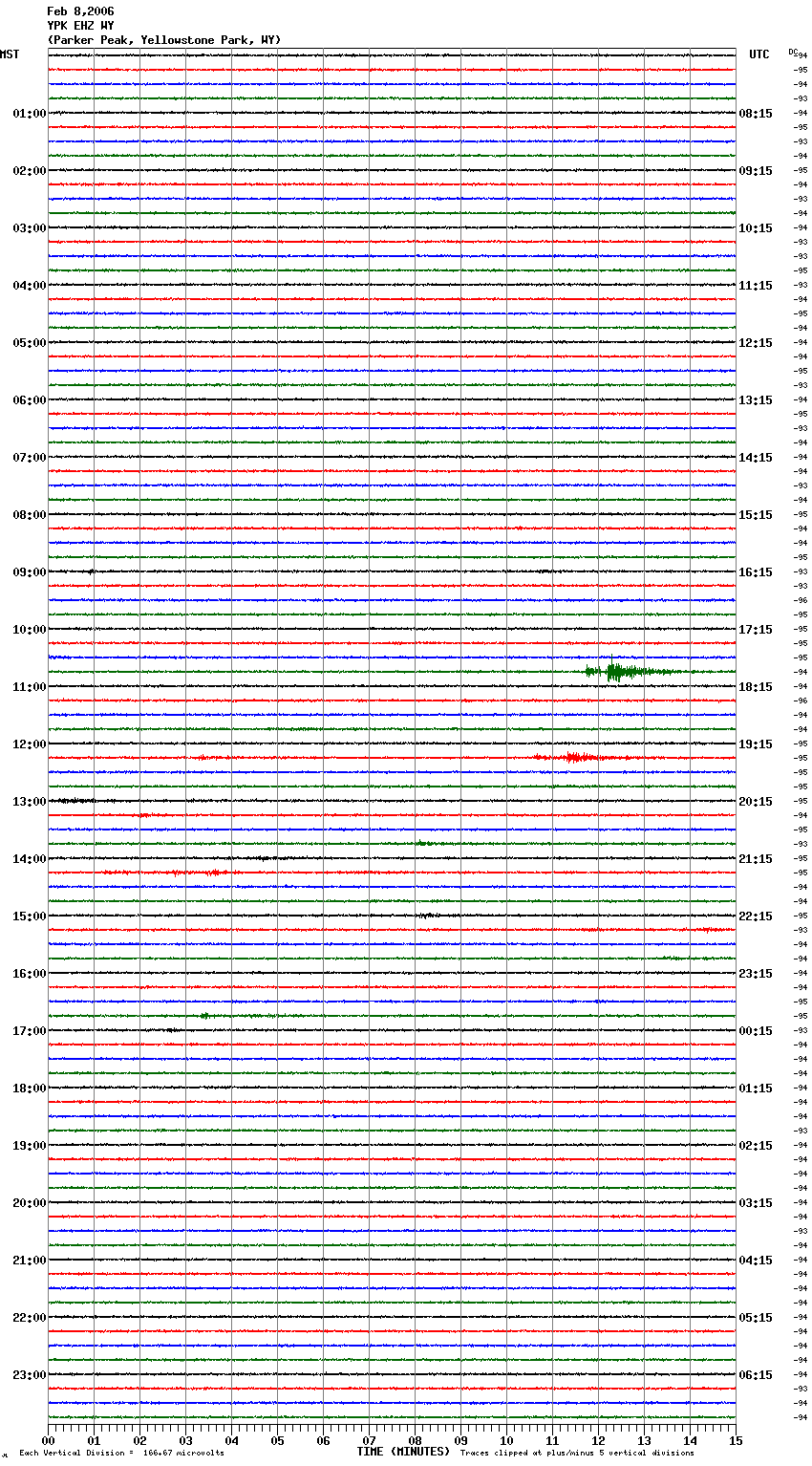The width and height of the screenshot is (812, 1466).
Task: Select the 20:00 MST time label
Action: [x=30, y=1203]
